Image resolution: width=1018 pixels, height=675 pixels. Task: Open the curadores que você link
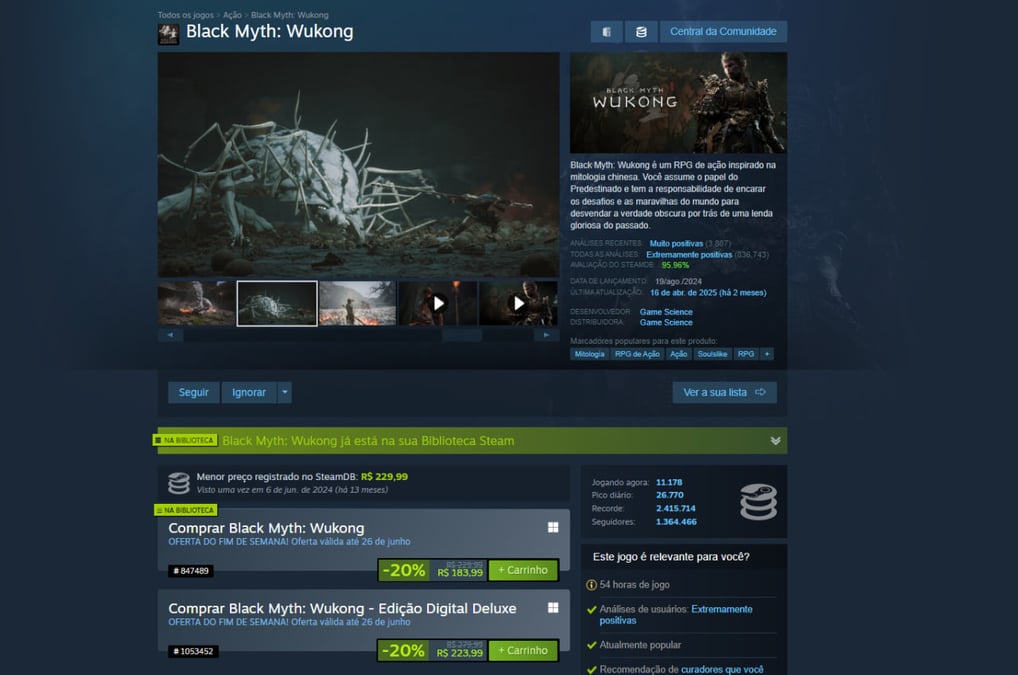tap(723, 669)
